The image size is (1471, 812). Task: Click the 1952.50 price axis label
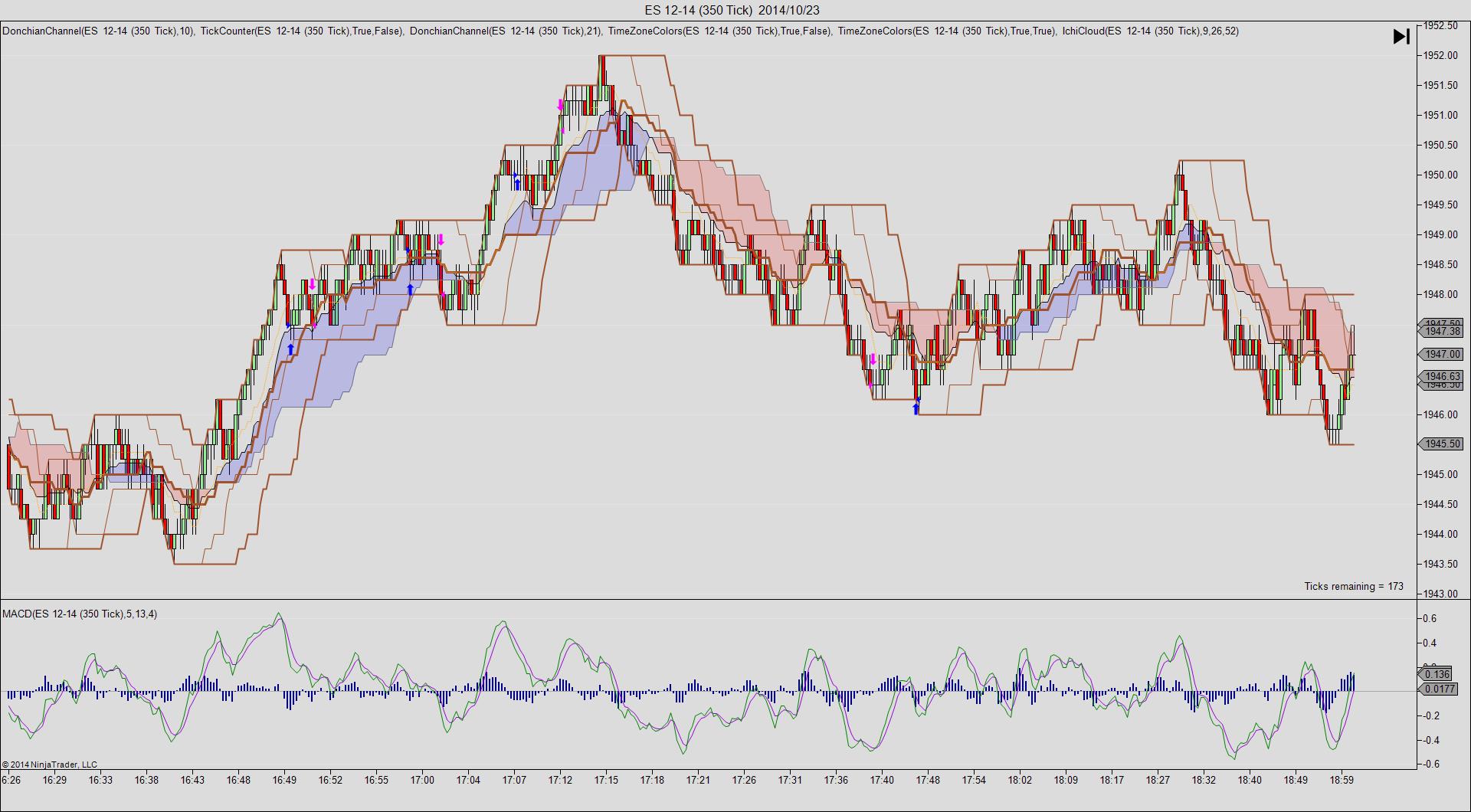click(1440, 25)
